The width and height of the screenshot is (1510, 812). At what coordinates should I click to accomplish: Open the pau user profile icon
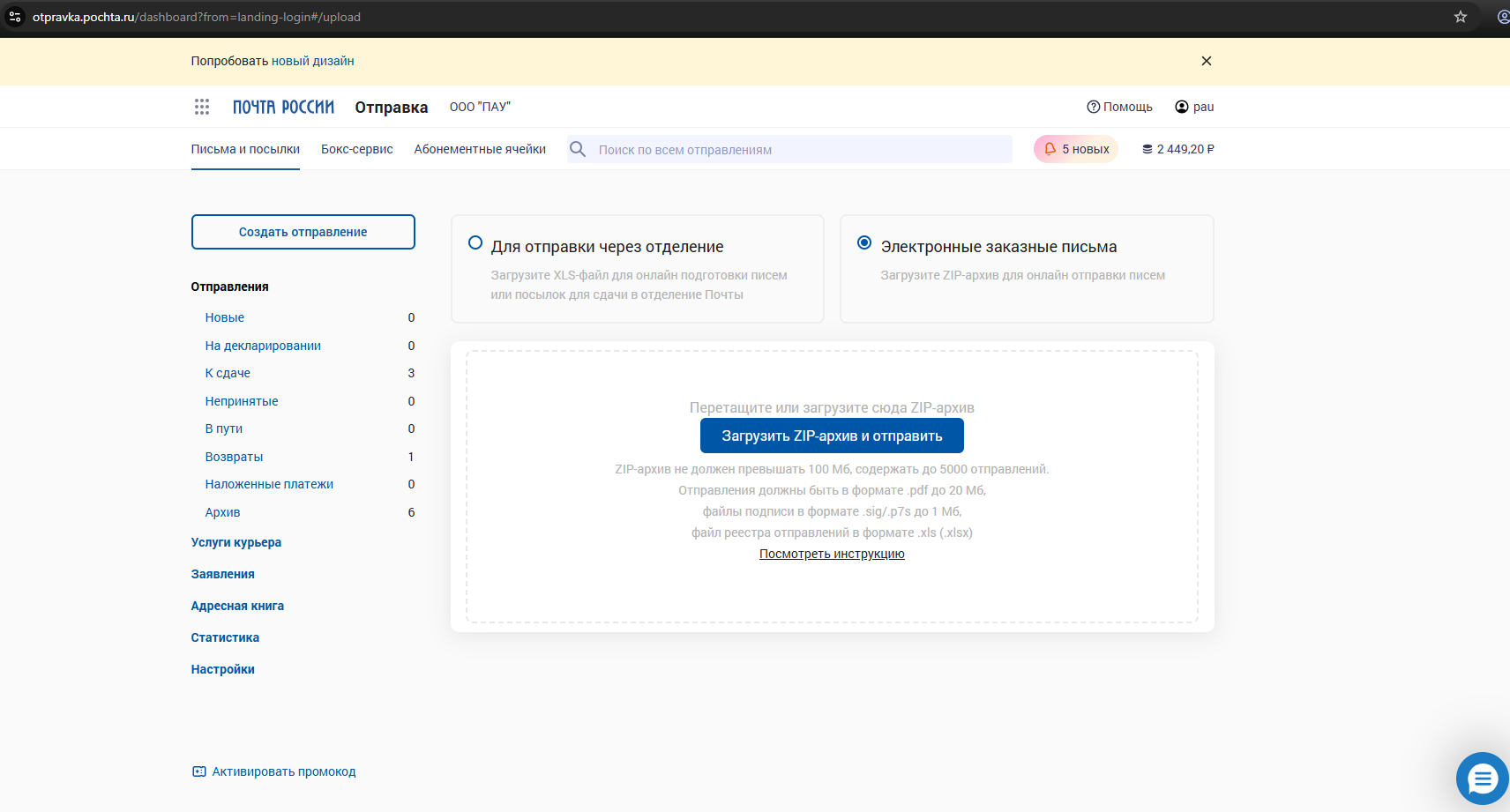[x=1182, y=107]
